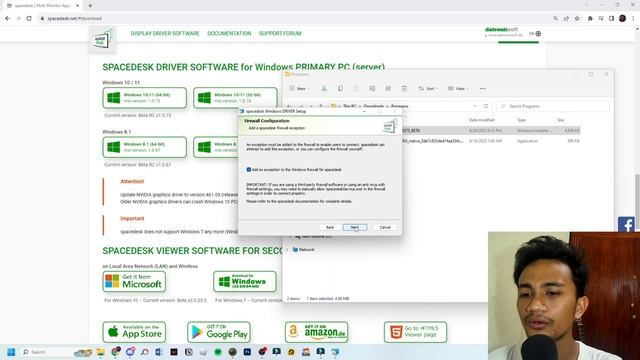The width and height of the screenshot is (640, 360).
Task: Download Windows 10/11 32-bit driver
Action: click(x=235, y=98)
